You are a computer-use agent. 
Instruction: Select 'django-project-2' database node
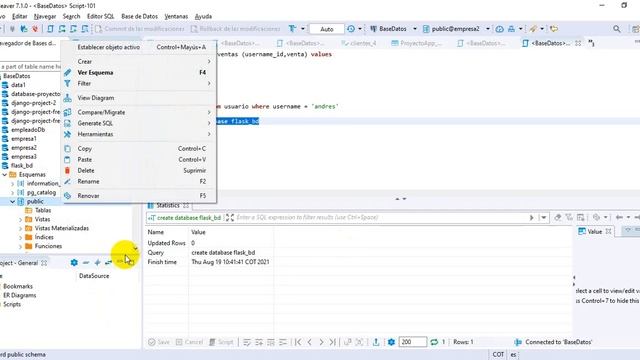[33, 103]
